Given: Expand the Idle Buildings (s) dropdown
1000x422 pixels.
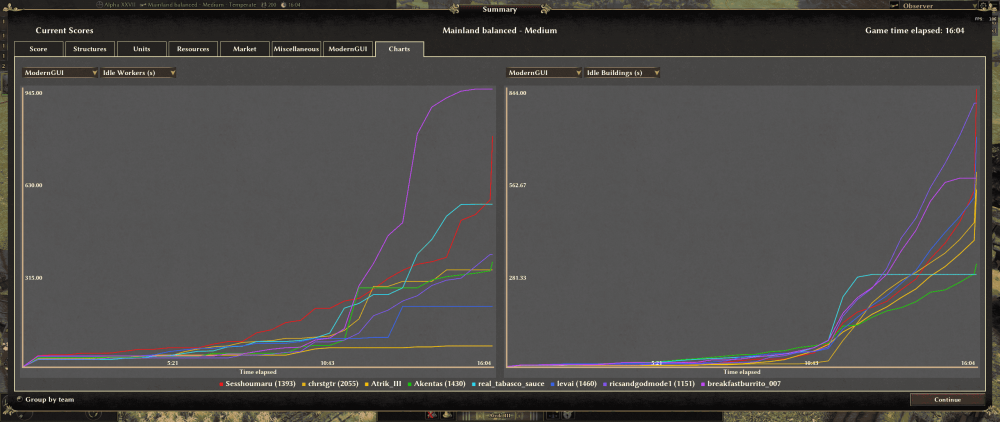Looking at the screenshot, I should pyautogui.click(x=622, y=73).
